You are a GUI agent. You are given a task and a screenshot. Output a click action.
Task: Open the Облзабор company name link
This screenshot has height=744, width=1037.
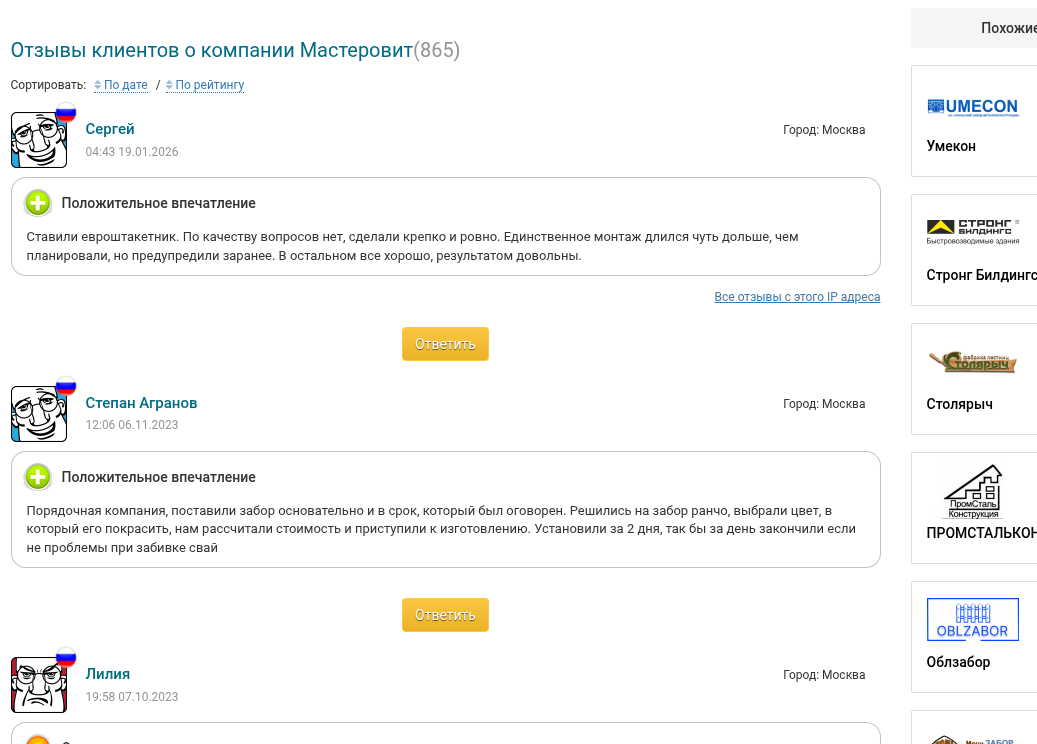(958, 662)
